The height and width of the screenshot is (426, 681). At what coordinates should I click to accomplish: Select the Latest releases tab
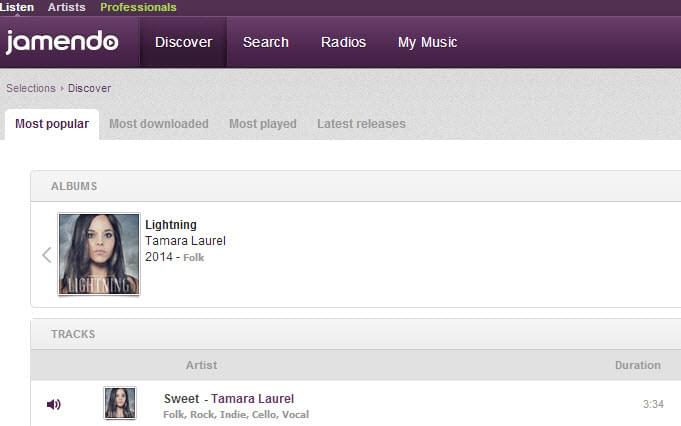click(x=361, y=124)
